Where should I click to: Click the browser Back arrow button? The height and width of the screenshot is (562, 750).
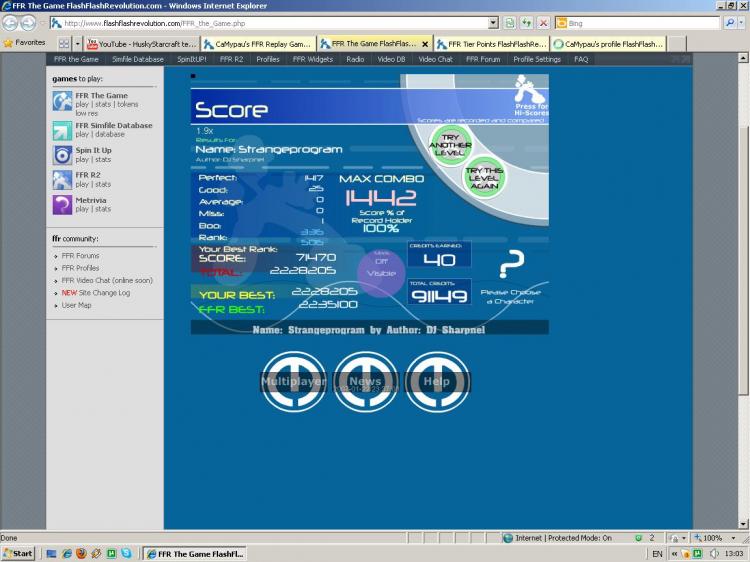coord(11,22)
